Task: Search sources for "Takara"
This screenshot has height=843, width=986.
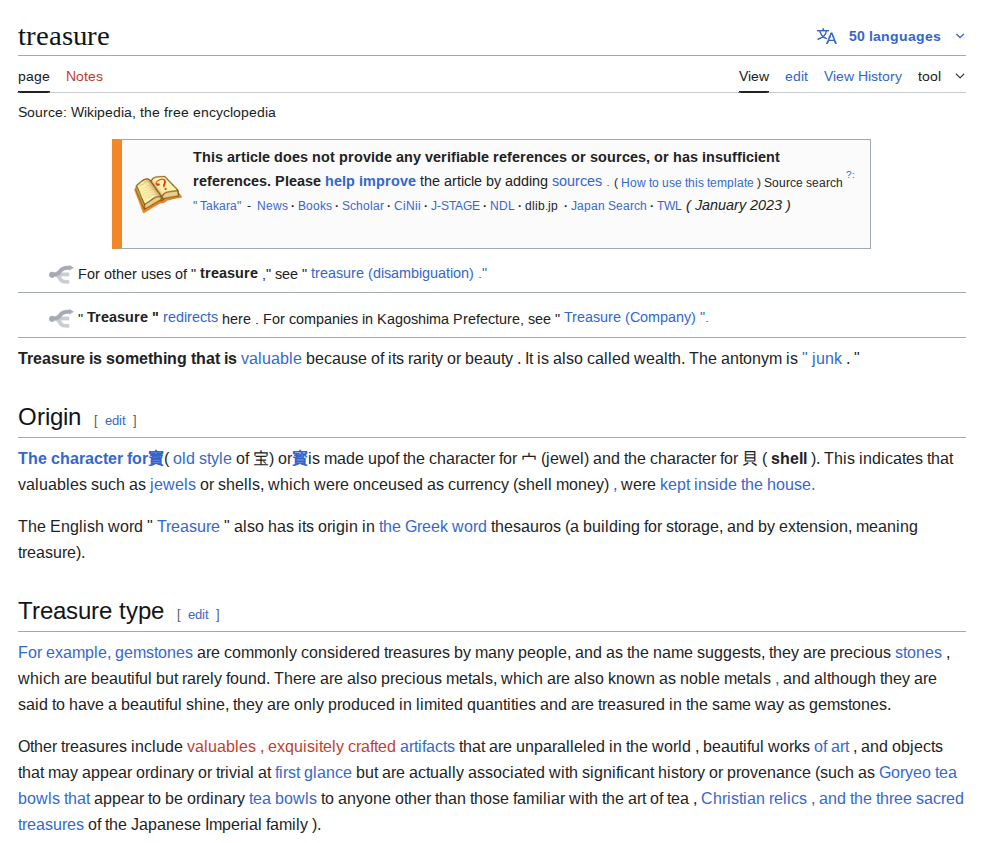Action: click(x=217, y=206)
